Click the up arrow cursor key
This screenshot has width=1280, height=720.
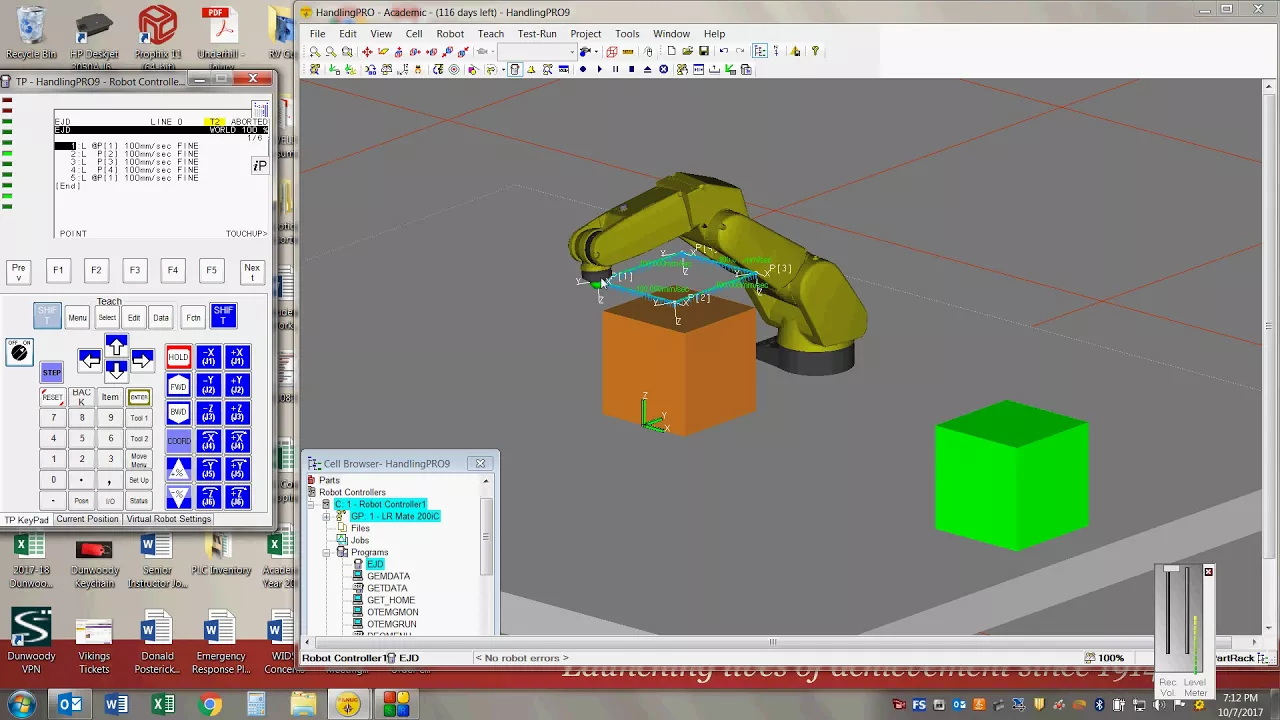116,347
